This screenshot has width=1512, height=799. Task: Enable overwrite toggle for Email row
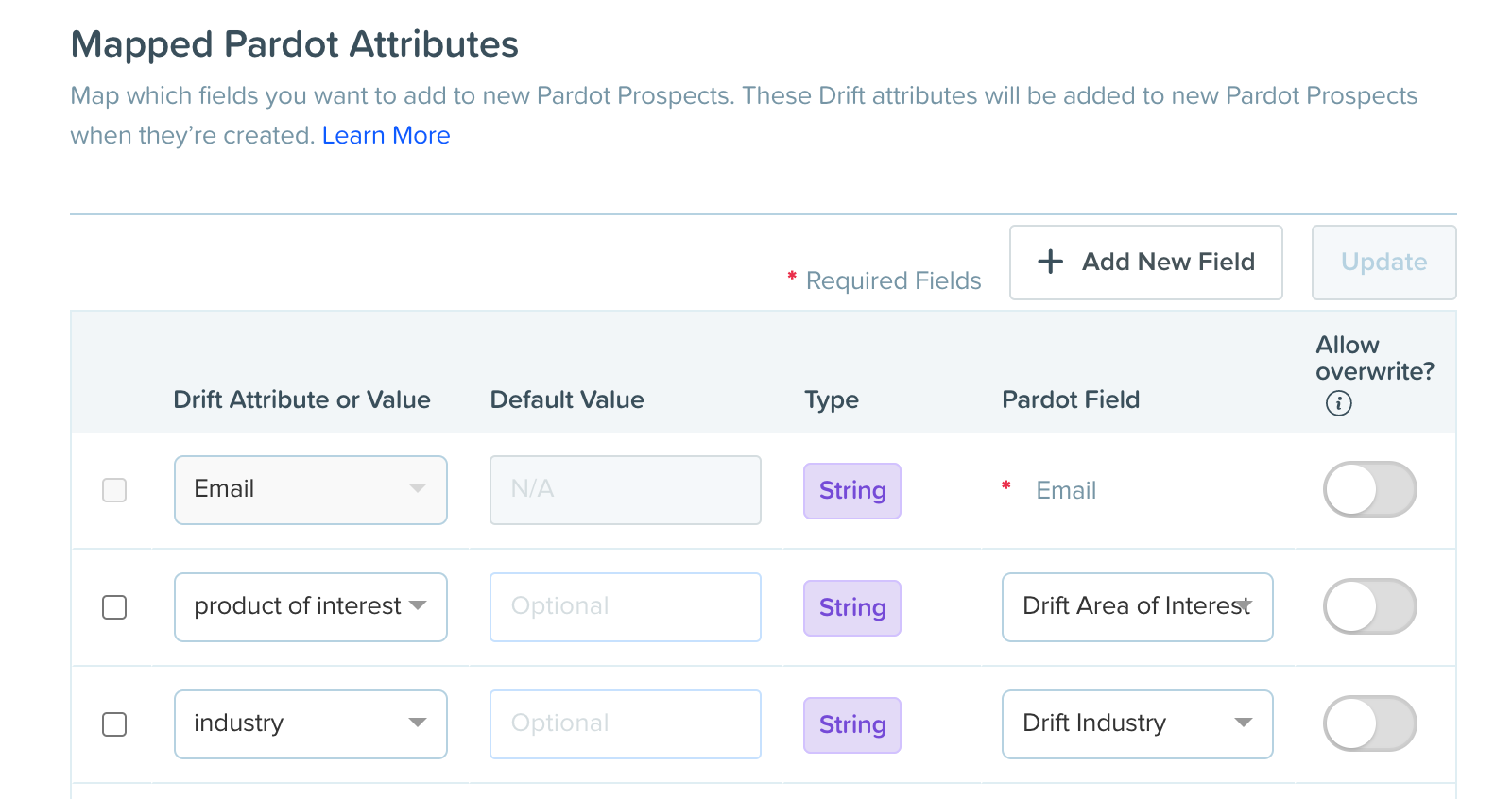coord(1369,489)
